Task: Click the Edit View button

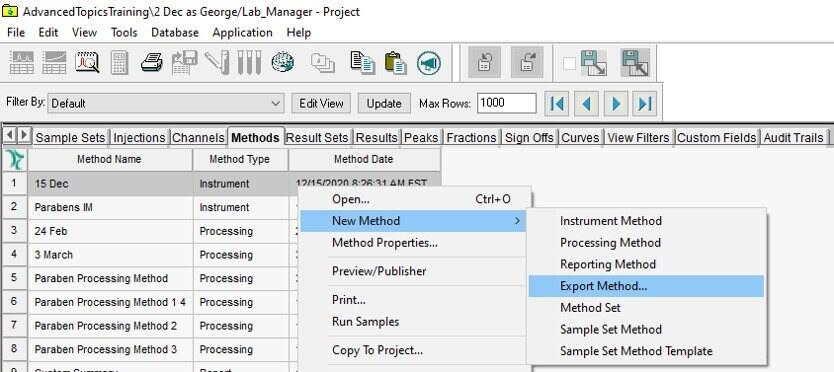Action: pos(321,103)
